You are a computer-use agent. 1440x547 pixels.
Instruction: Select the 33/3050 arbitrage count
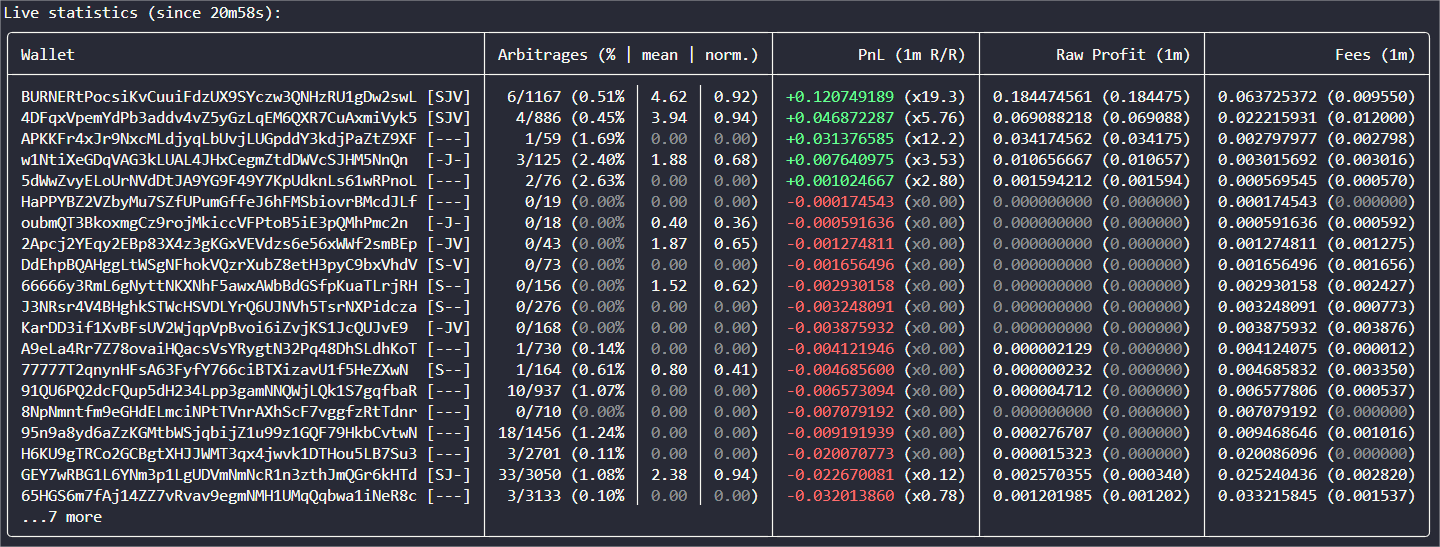(x=523, y=475)
